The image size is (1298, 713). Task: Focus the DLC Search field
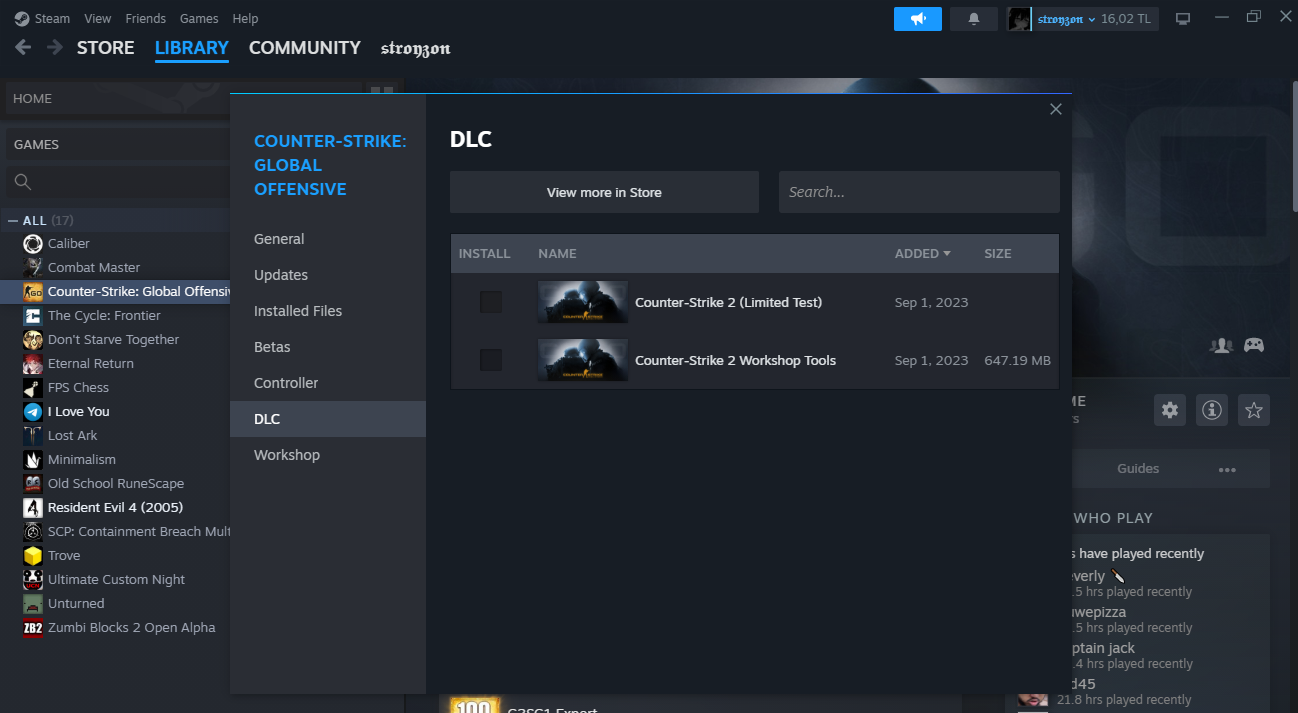[x=919, y=192]
